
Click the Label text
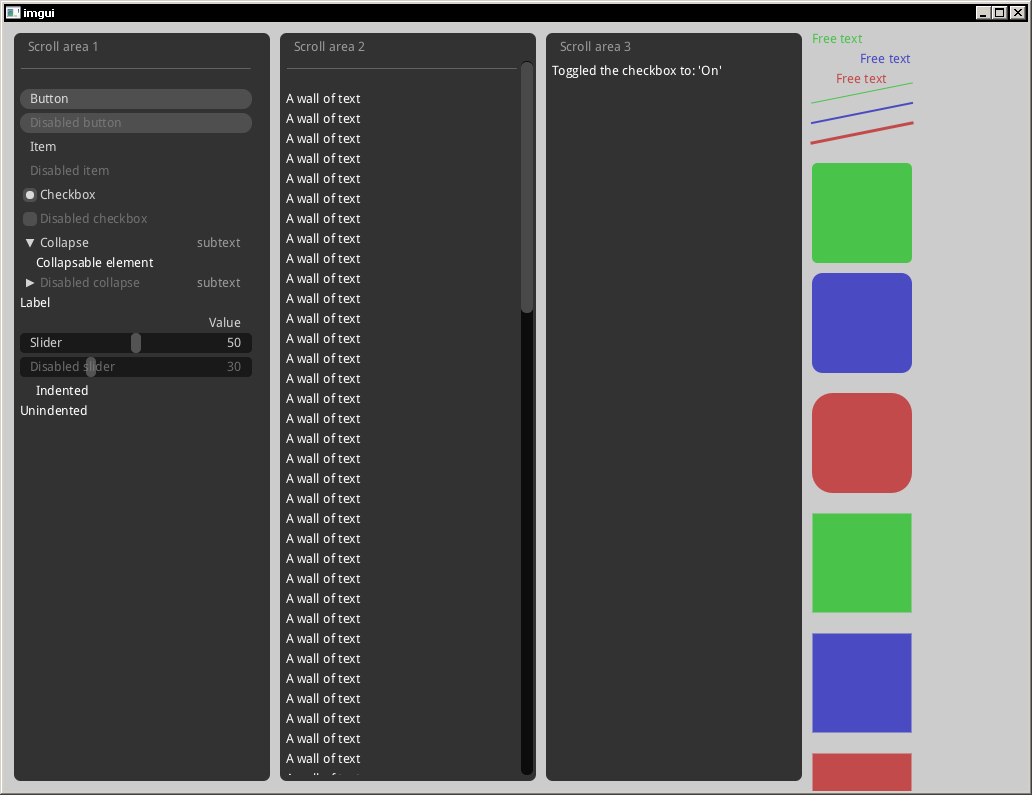coord(35,303)
